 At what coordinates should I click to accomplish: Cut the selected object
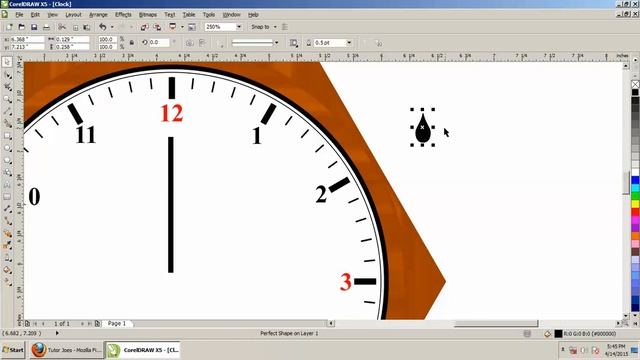pos(62,27)
